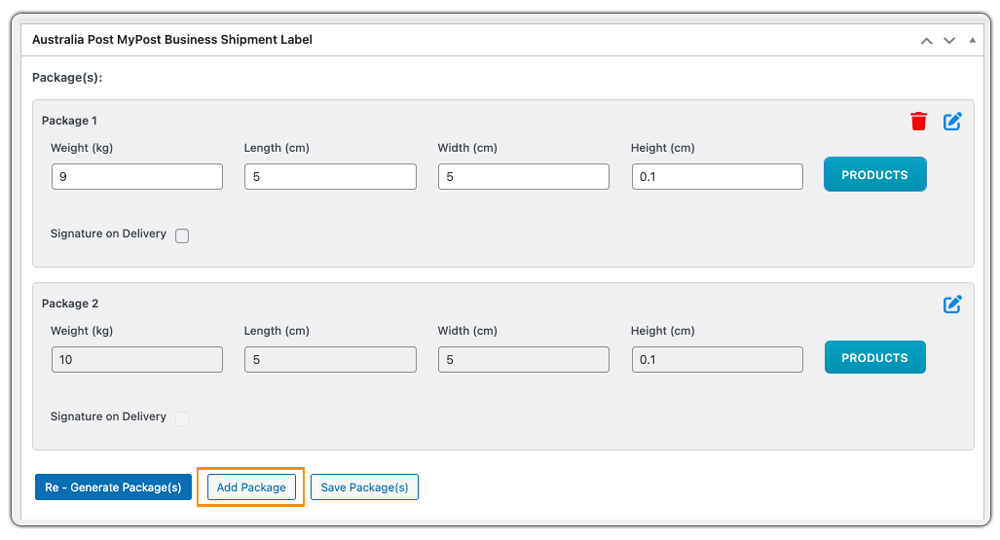
Task: Edit Package 1 using the pencil icon
Action: (952, 121)
